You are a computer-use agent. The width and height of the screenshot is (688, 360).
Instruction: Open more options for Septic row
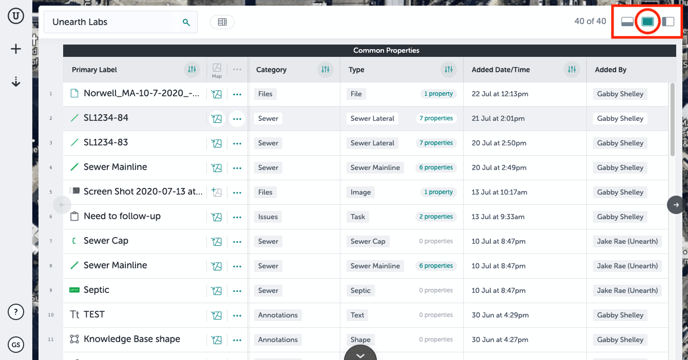(x=237, y=291)
